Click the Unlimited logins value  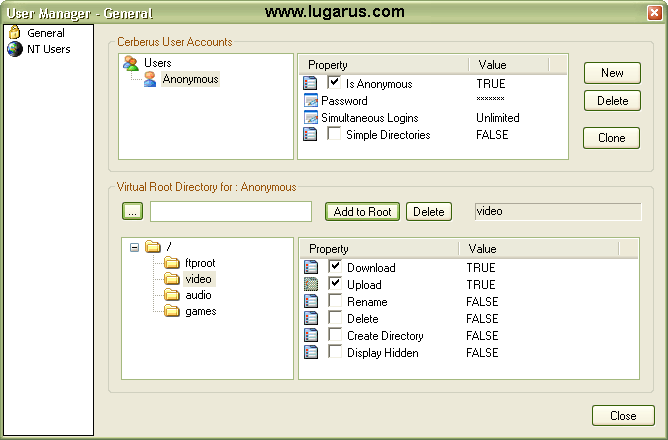point(498,118)
